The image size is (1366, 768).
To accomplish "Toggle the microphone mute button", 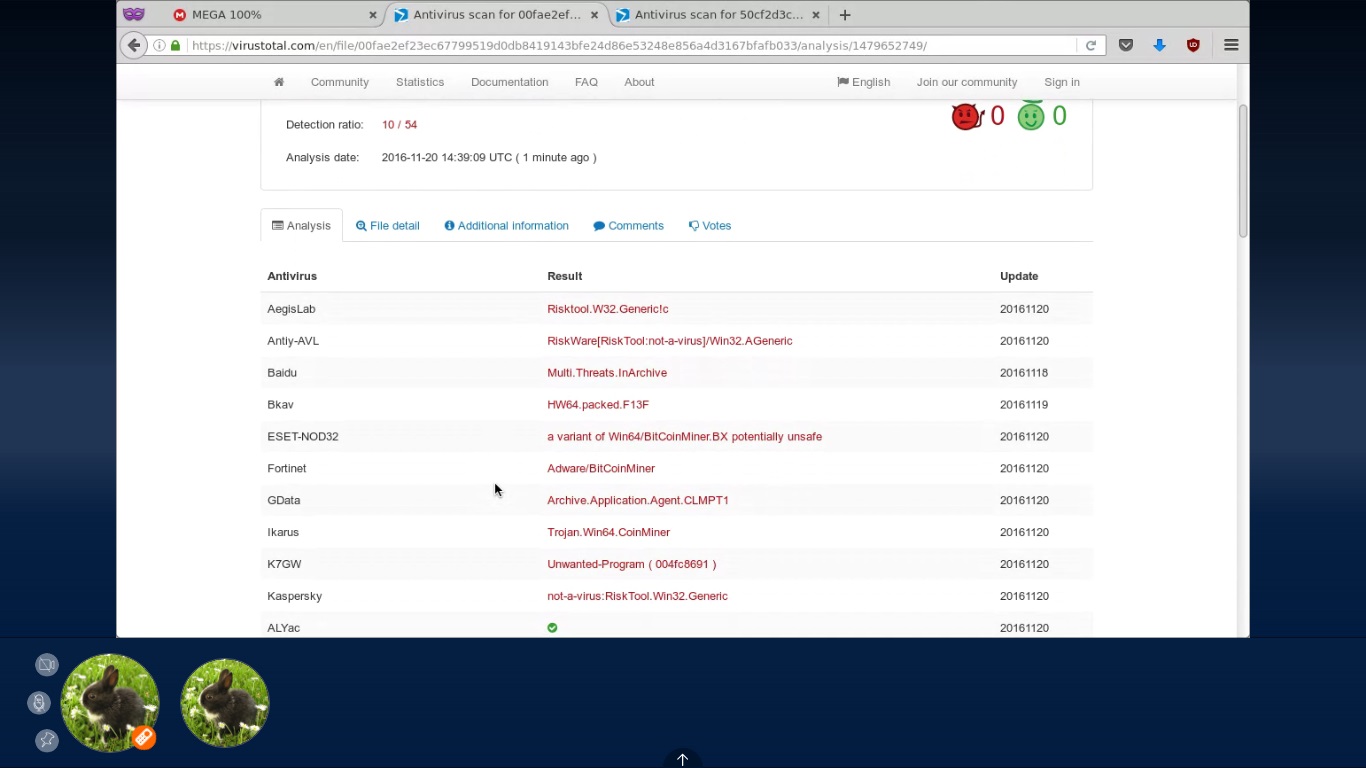I will (39, 703).
